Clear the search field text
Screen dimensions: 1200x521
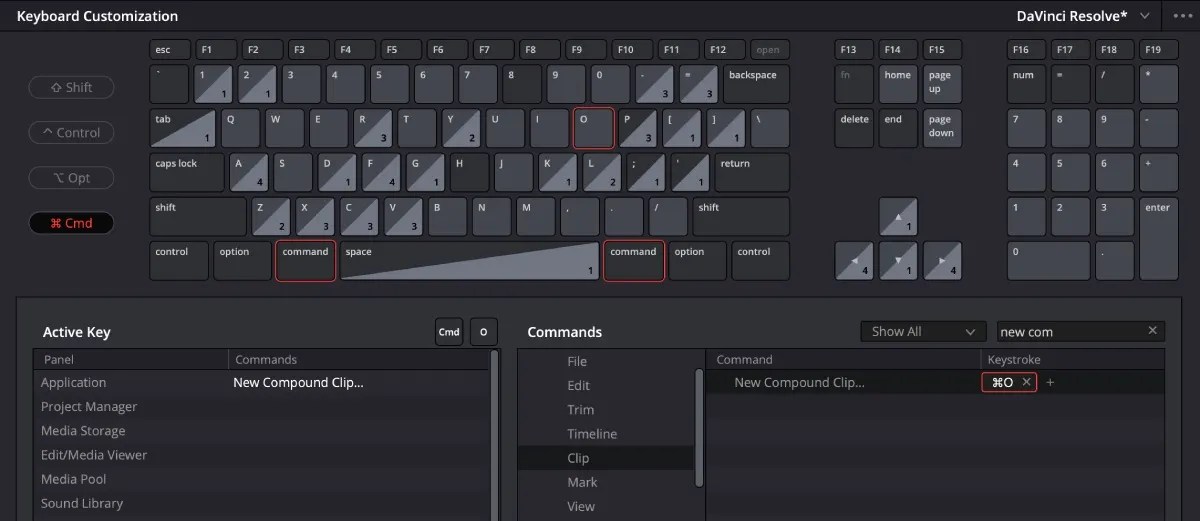1152,331
